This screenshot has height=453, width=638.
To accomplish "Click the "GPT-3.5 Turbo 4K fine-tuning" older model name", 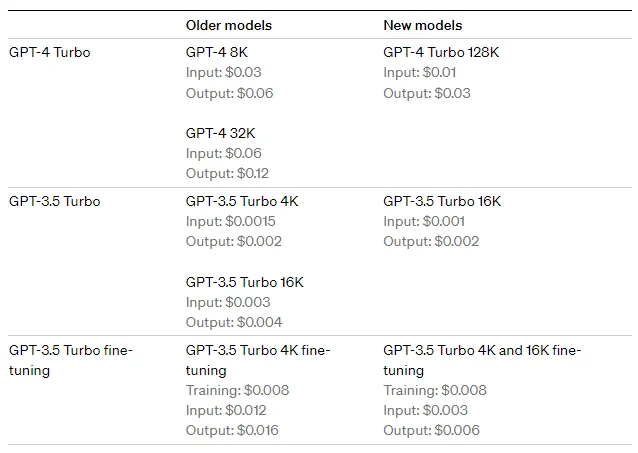I will pos(258,360).
